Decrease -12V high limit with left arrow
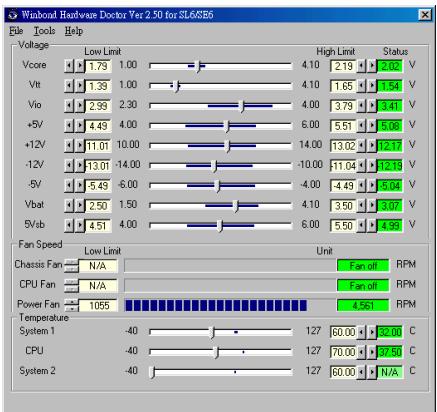The width and height of the screenshot is (437, 412). click(x=361, y=166)
